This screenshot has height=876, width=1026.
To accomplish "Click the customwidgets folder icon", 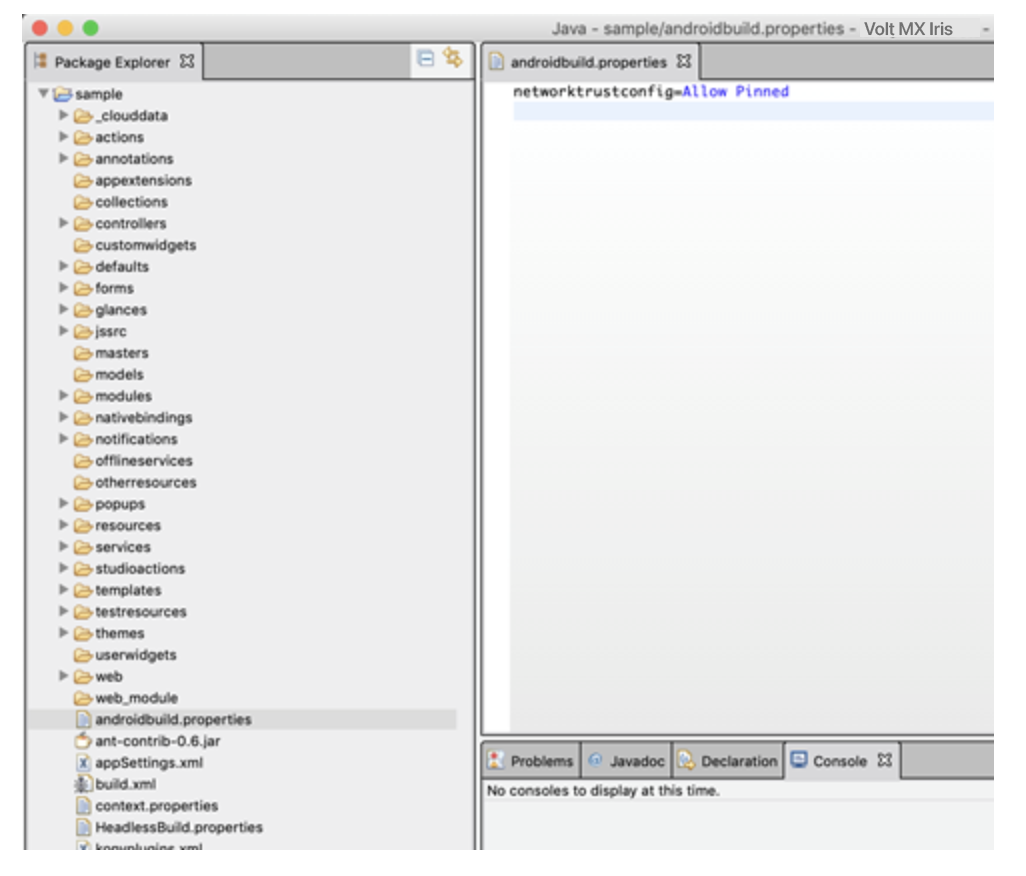I will click(83, 245).
